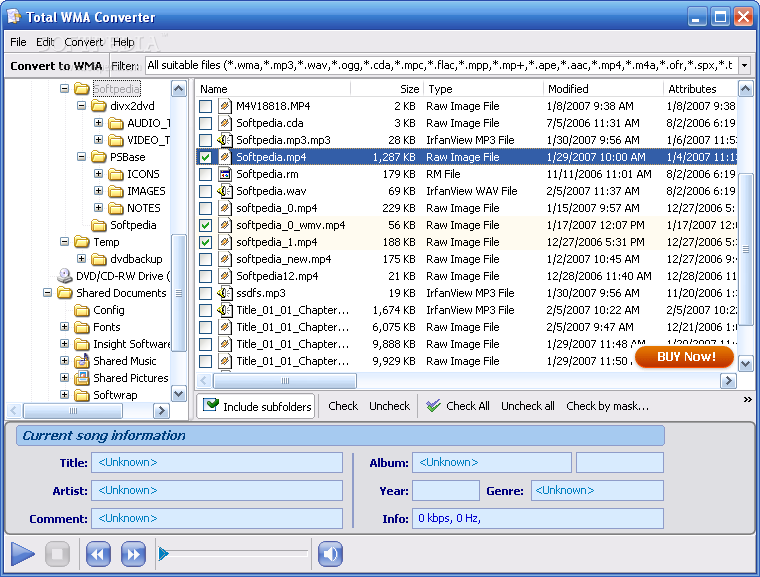Click the file icon of Softpedia.rm
Image resolution: width=760 pixels, height=577 pixels.
(224, 174)
